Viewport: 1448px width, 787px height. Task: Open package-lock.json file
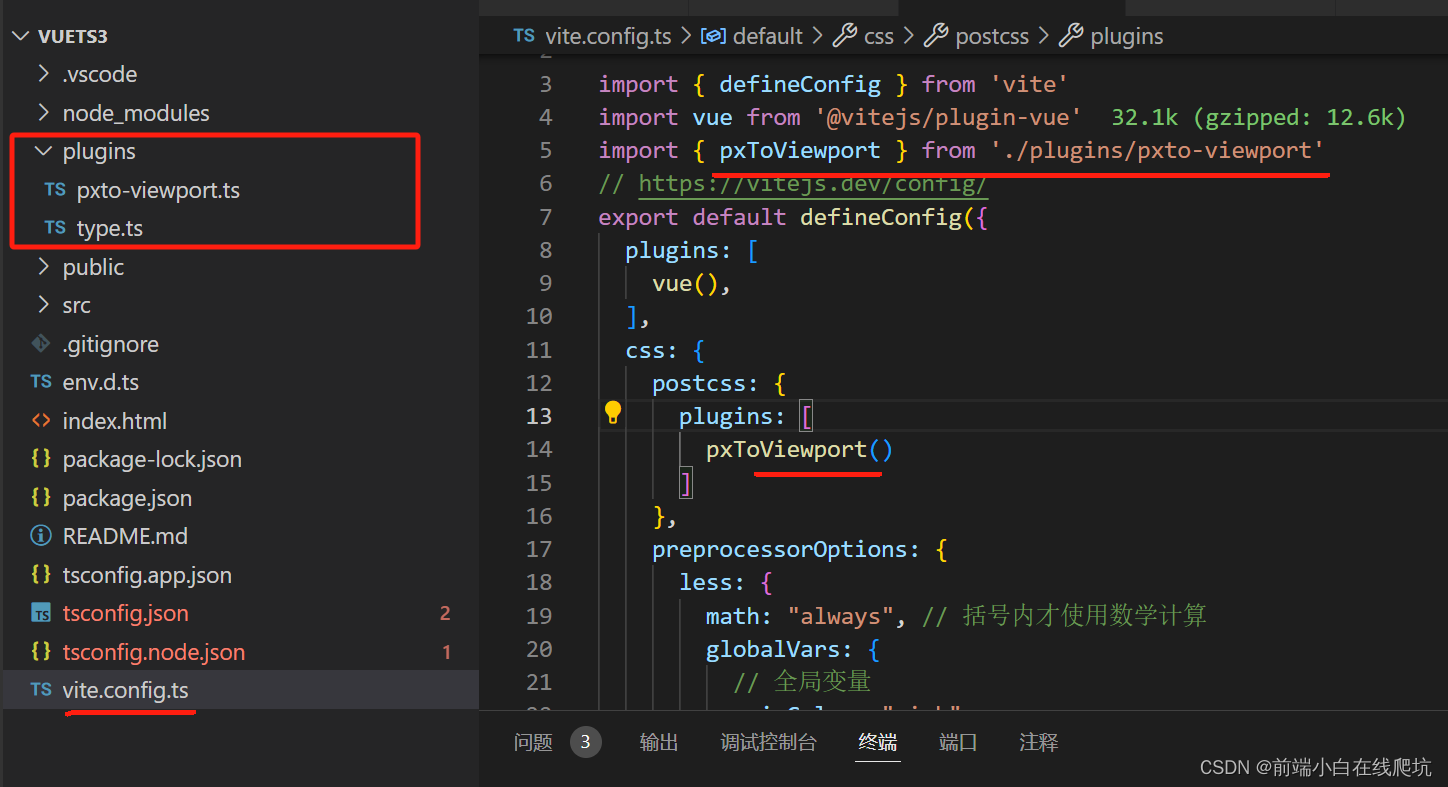point(152,459)
